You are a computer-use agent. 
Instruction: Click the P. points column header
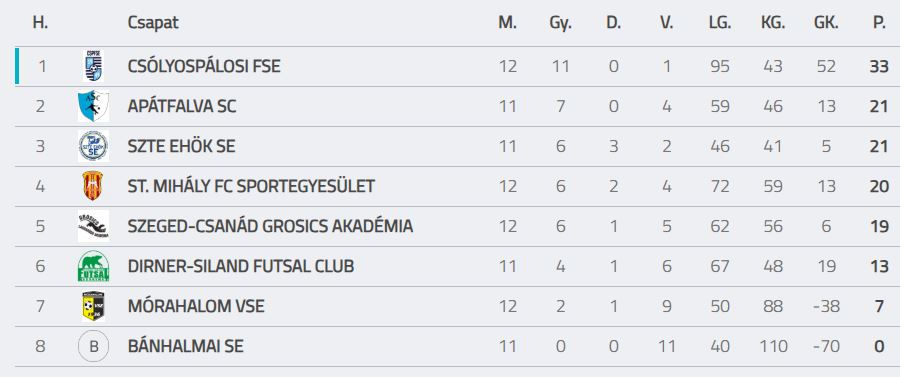pyautogui.click(x=879, y=24)
